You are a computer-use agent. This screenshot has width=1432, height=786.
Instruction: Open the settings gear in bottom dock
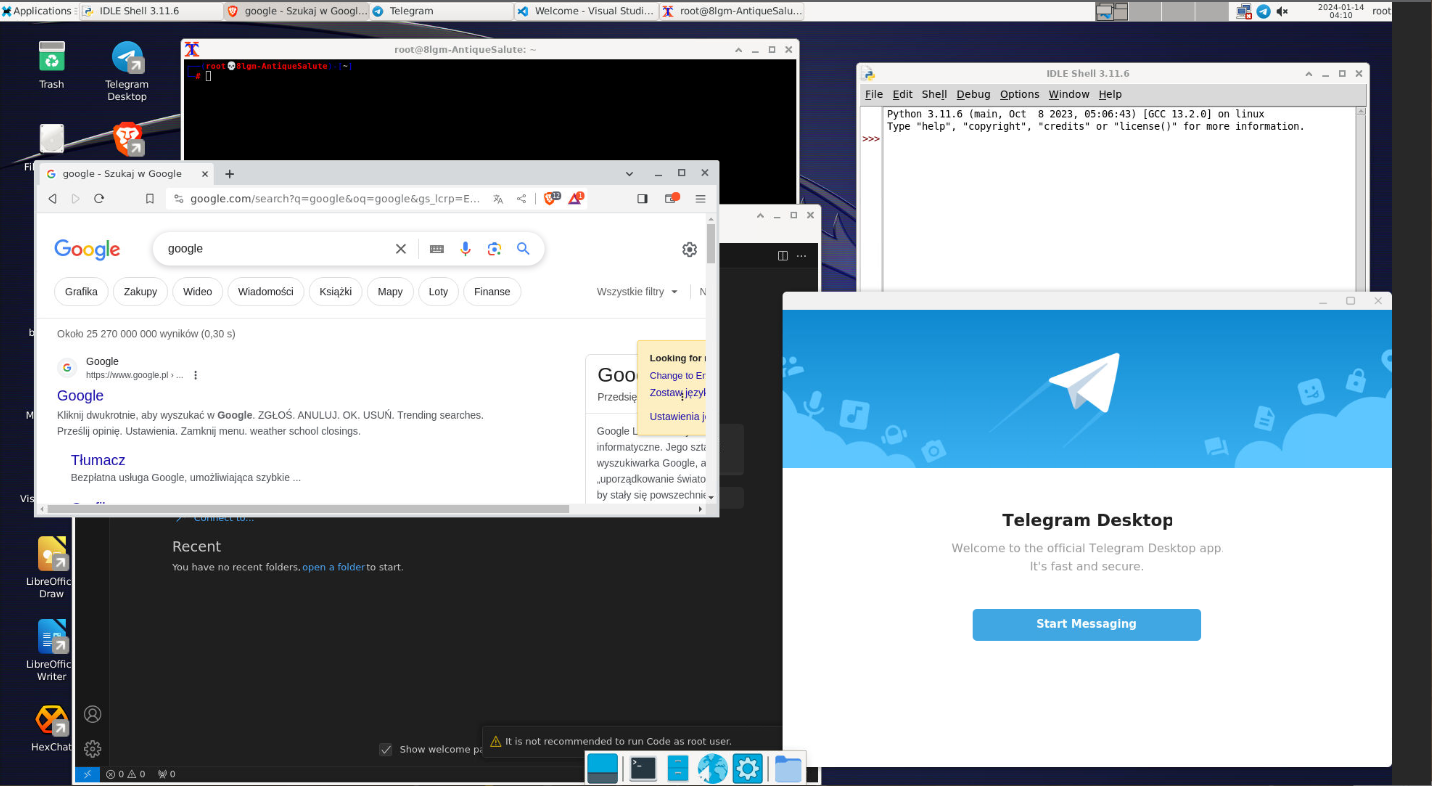pos(747,768)
